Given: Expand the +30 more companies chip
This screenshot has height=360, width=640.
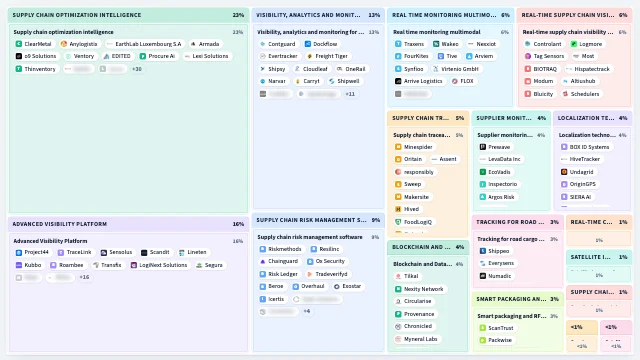Looking at the screenshot, I should [x=137, y=69].
